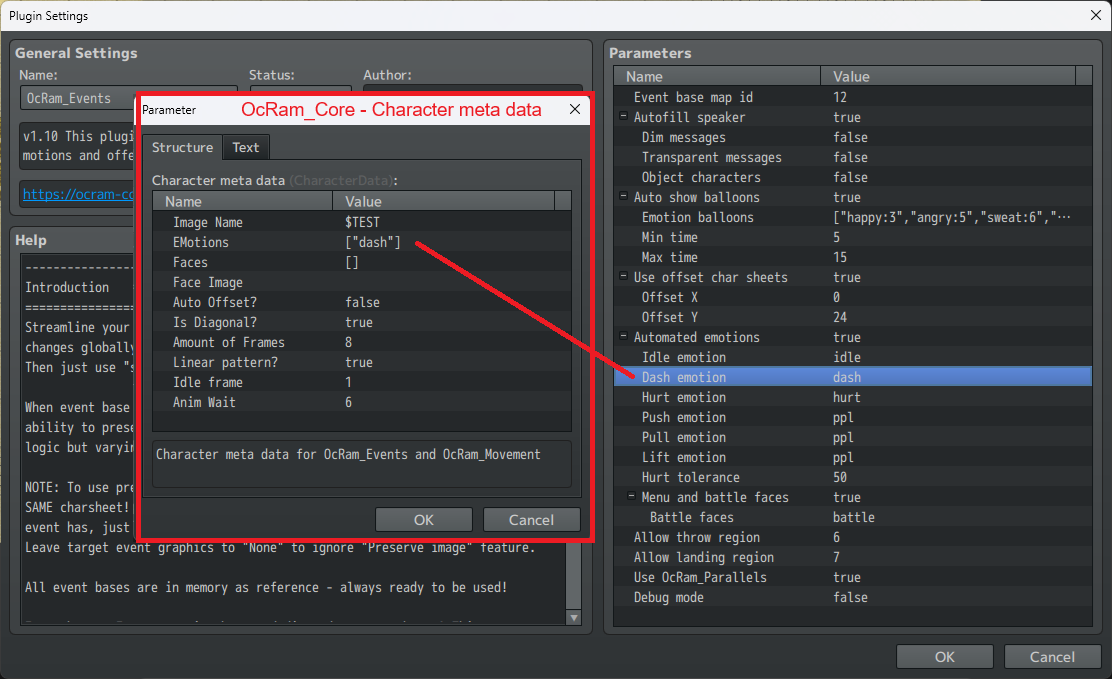The width and height of the screenshot is (1112, 679).
Task: Select the Battle faces parameter
Action: 852,517
